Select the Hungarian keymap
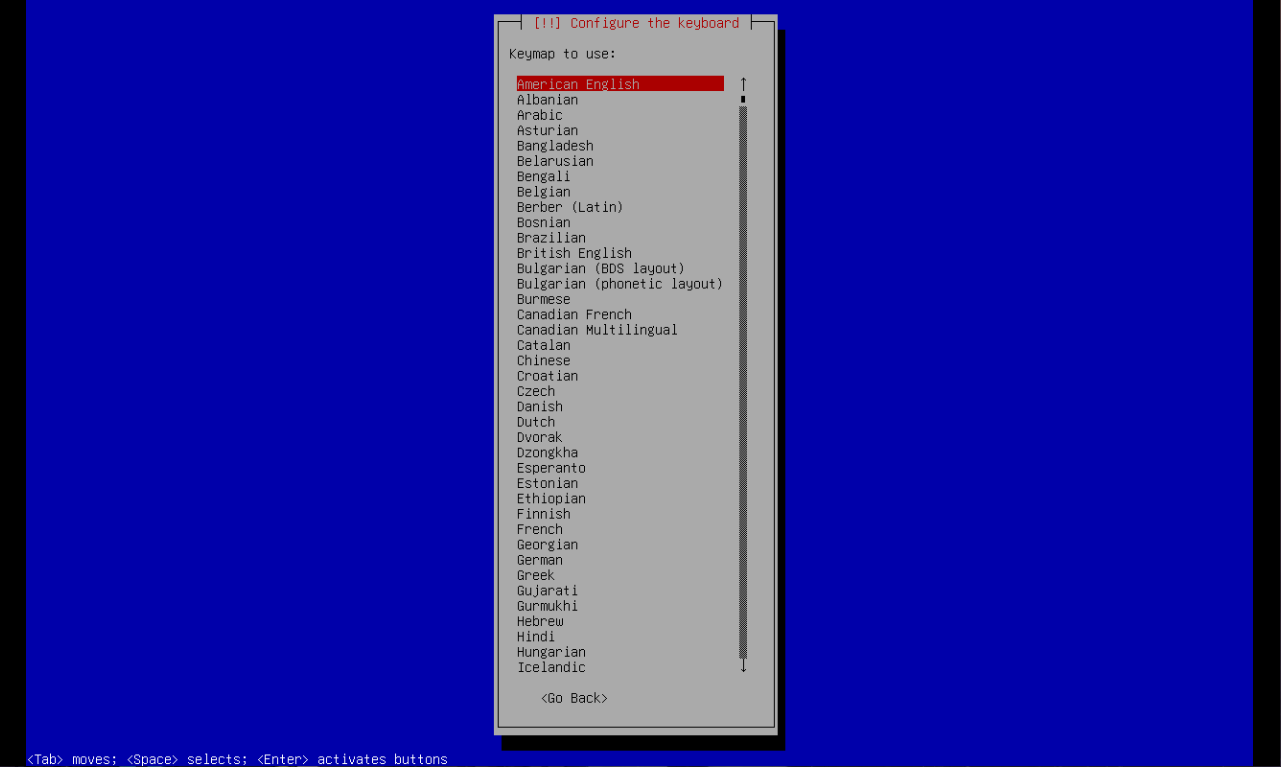Viewport: 1281px width, 767px height. [551, 652]
